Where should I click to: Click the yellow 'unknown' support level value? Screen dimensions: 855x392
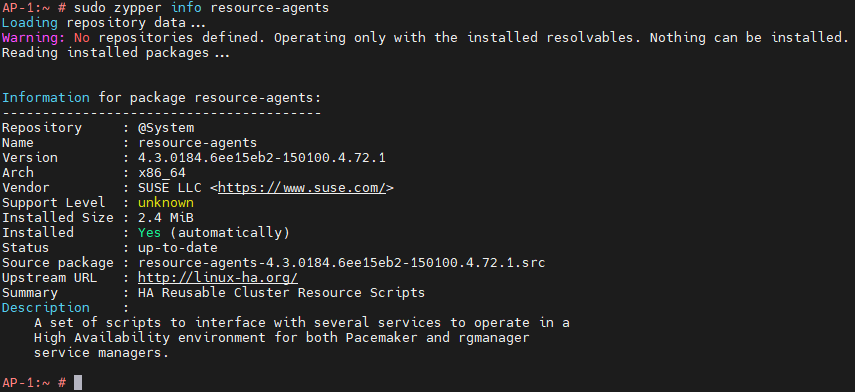pos(166,203)
